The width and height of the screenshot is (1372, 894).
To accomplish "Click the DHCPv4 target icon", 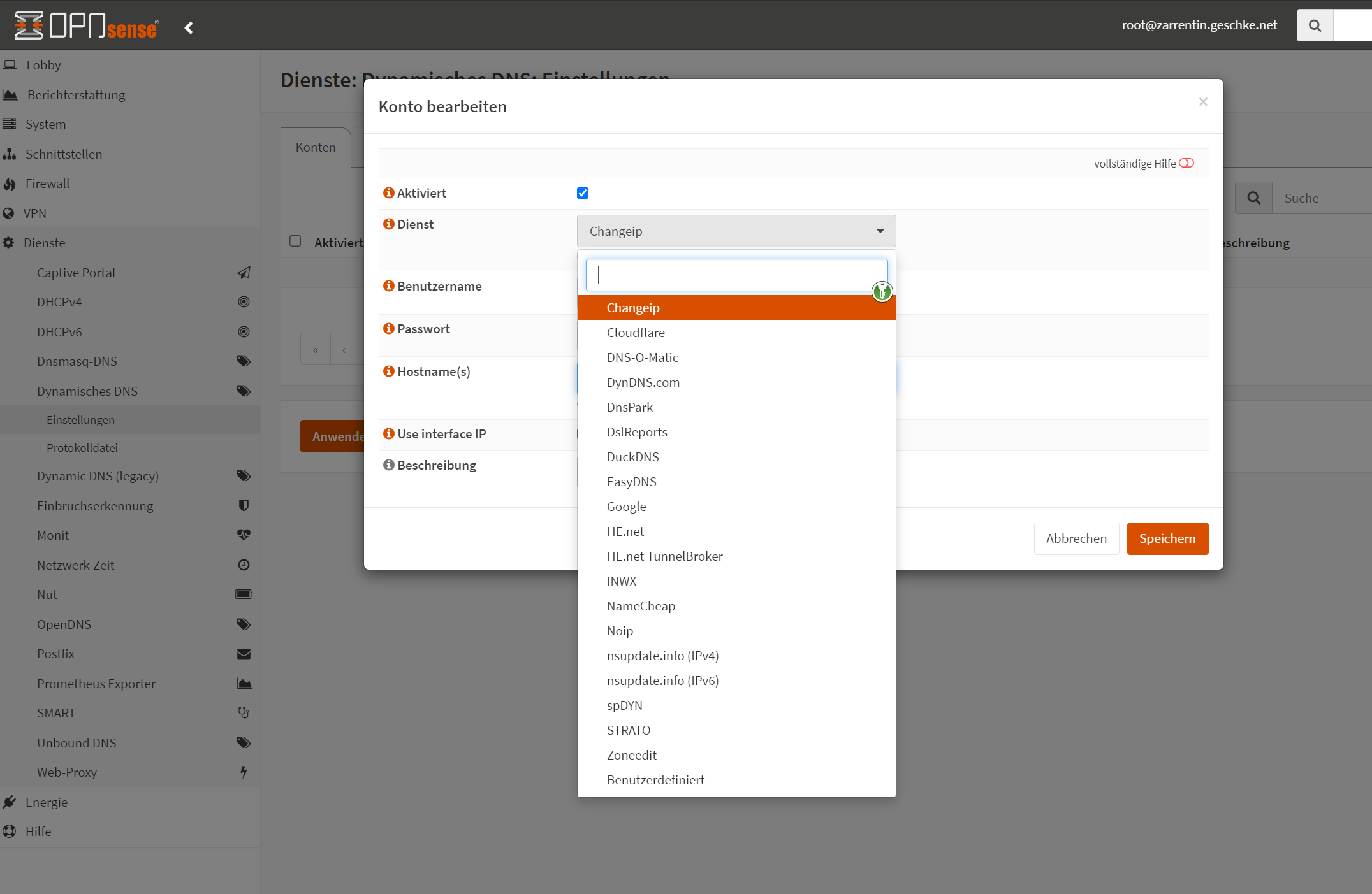I will point(244,302).
